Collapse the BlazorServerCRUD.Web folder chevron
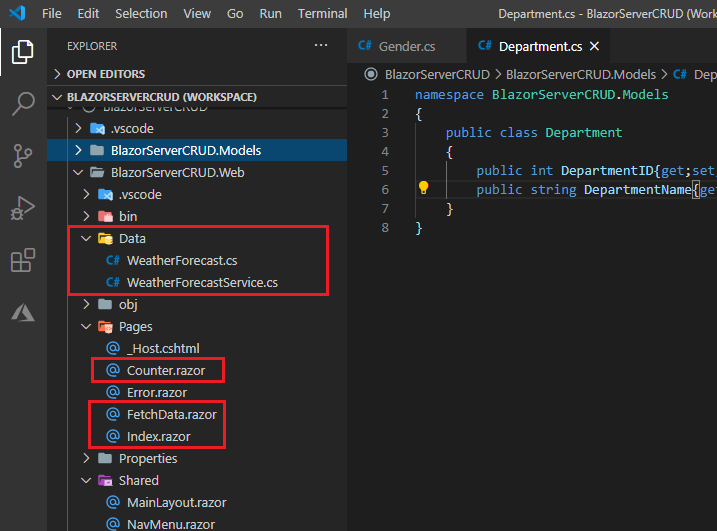Screen dimensions: 717x531 (78, 172)
